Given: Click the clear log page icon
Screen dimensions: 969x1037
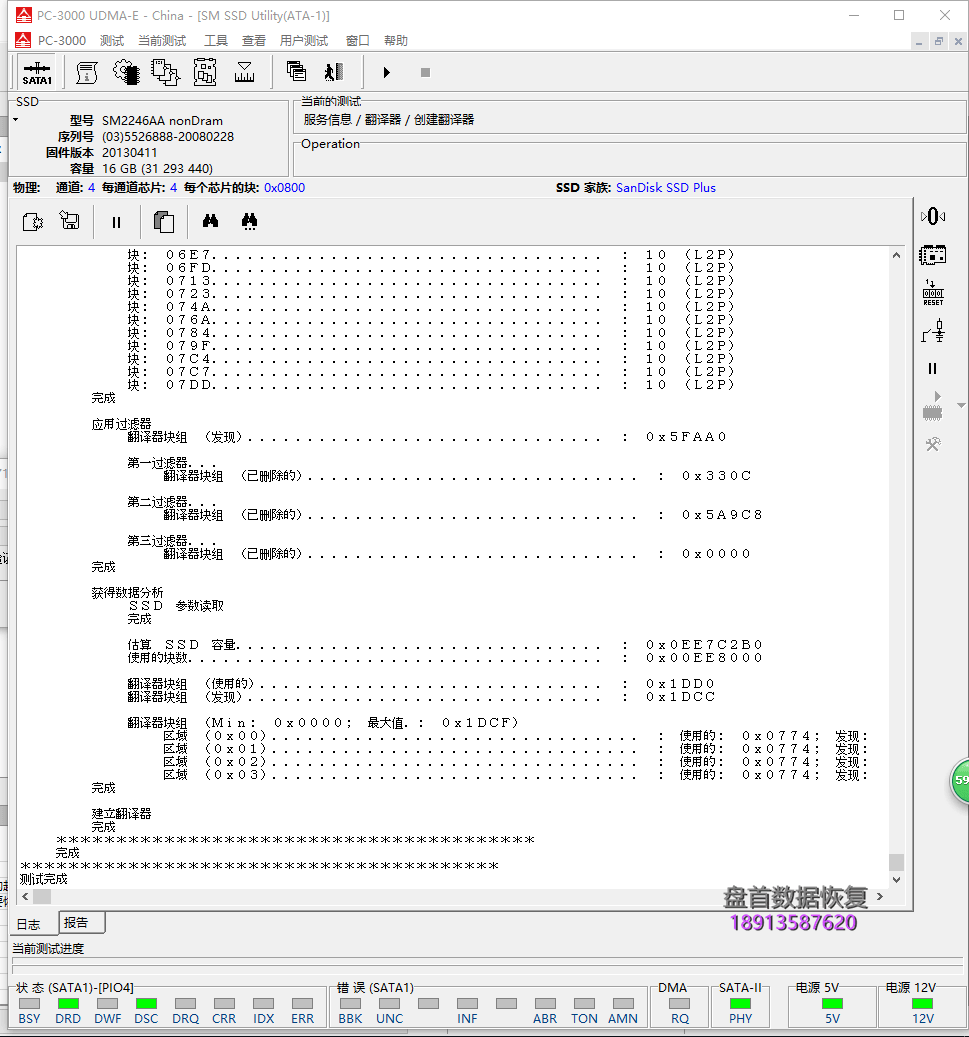Looking at the screenshot, I should (32, 222).
